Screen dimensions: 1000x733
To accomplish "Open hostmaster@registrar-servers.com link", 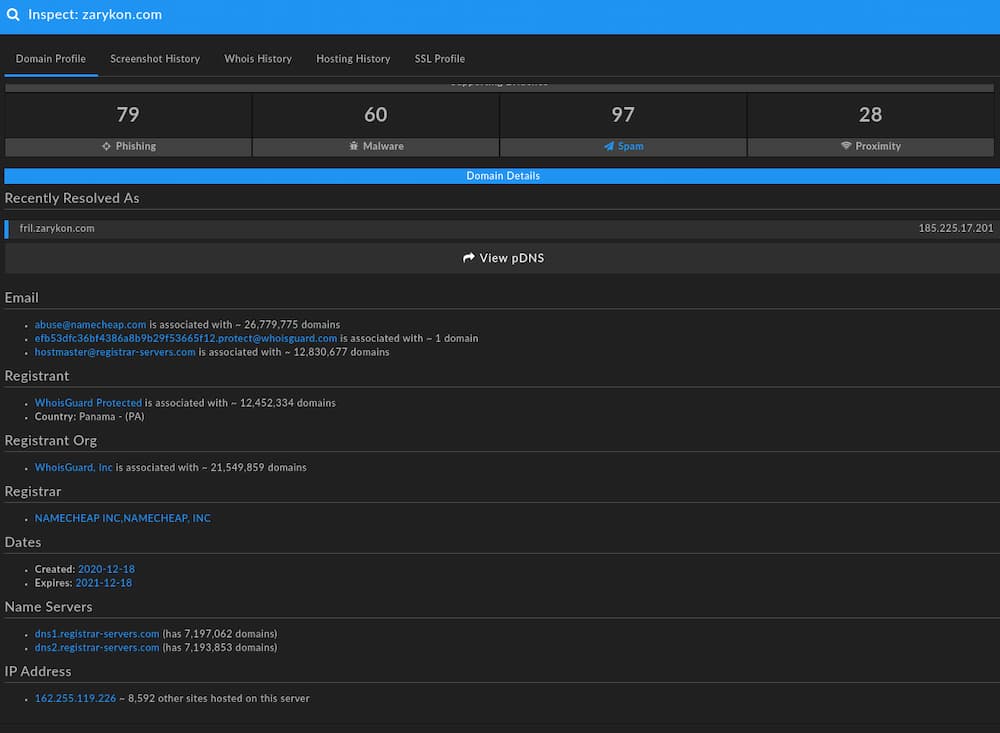I will pos(115,352).
